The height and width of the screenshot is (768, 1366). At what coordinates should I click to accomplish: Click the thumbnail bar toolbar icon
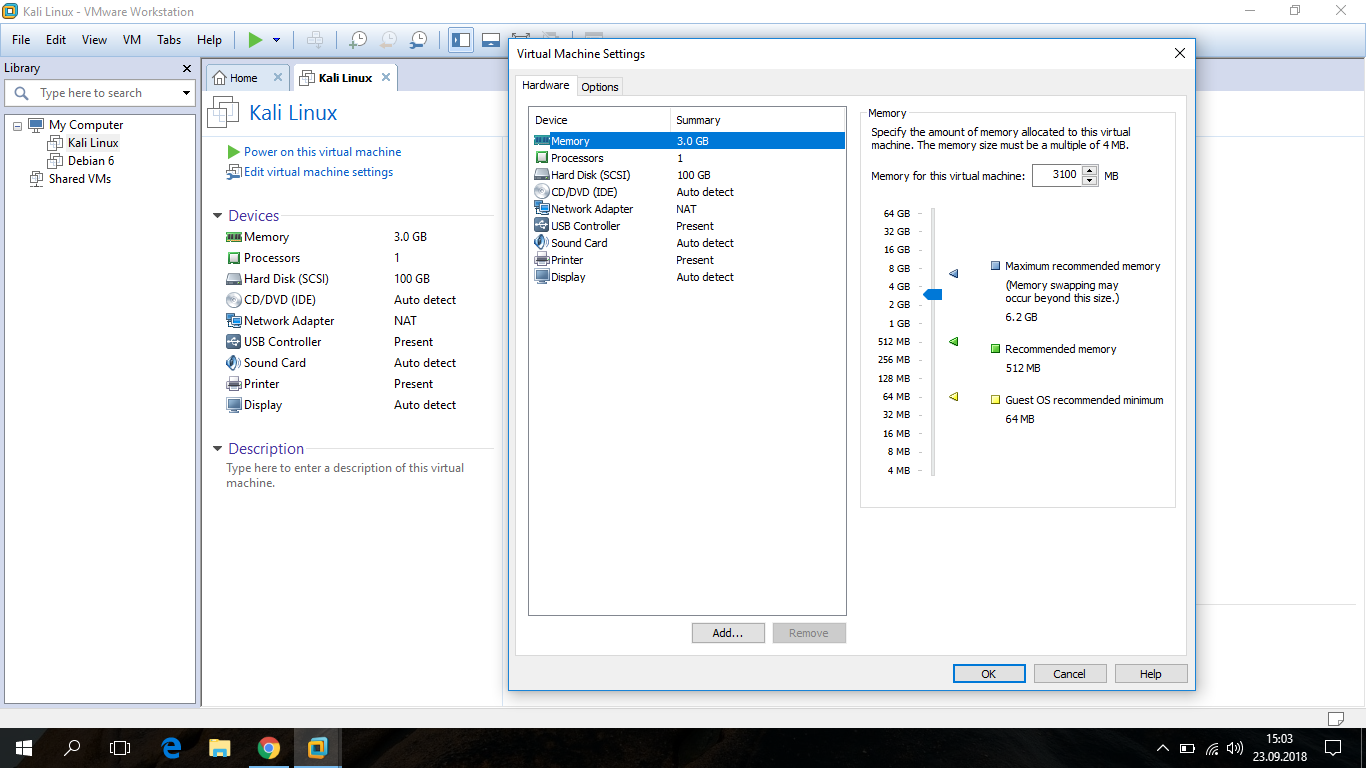[x=491, y=40]
